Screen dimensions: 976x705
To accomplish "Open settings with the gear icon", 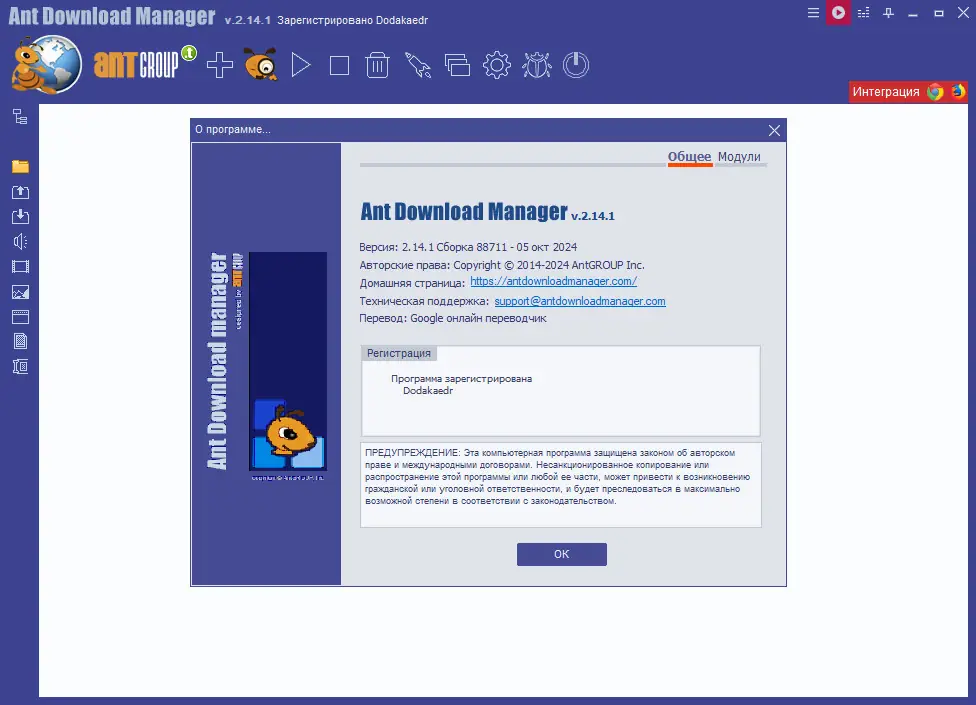I will point(496,64).
